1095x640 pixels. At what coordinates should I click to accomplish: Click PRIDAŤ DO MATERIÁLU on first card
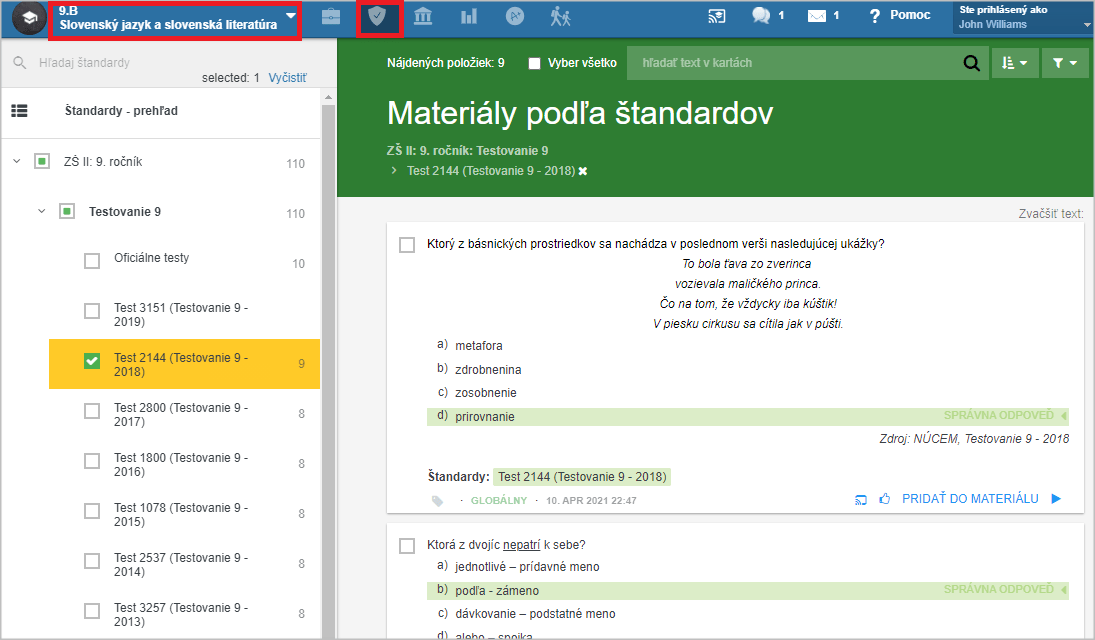(x=970, y=499)
